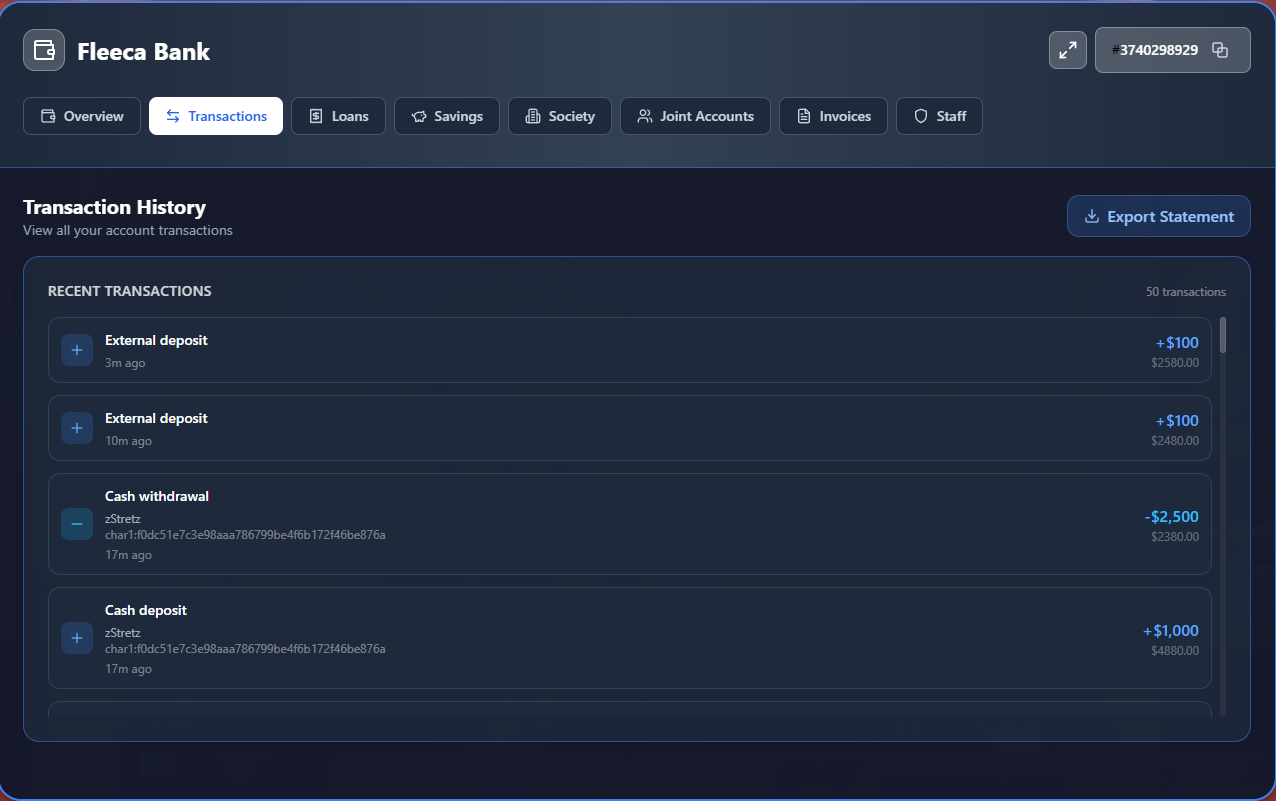Switch to the Loans tab
The image size is (1276, 801).
[x=338, y=116]
